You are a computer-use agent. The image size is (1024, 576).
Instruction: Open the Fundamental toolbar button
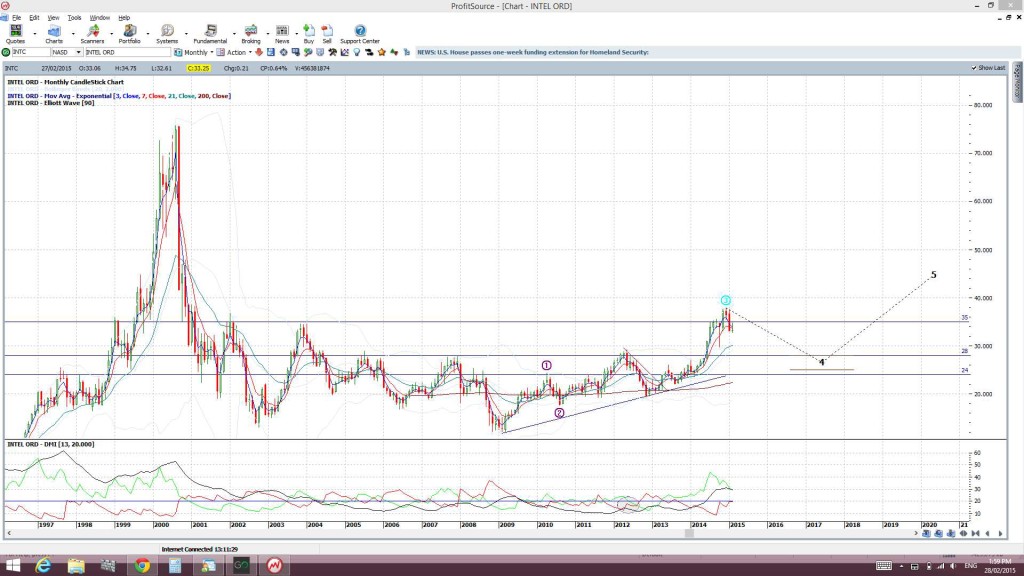click(x=210, y=34)
